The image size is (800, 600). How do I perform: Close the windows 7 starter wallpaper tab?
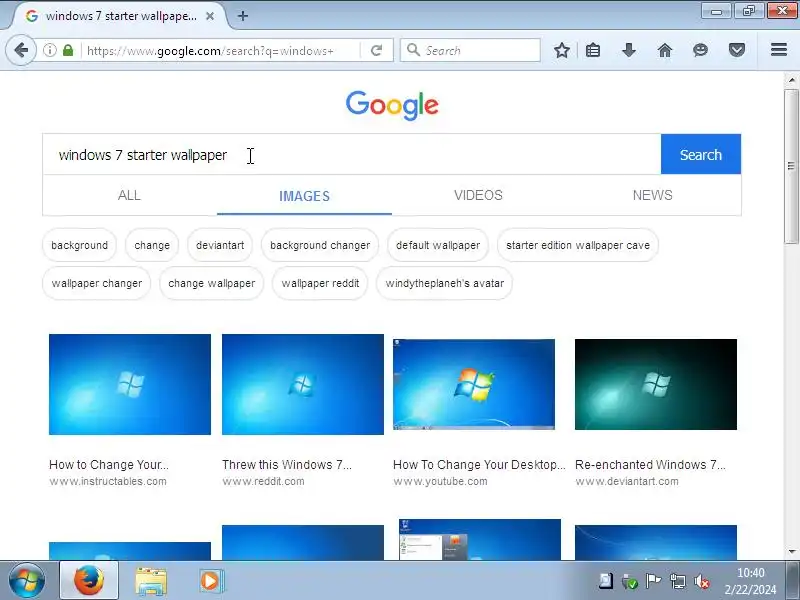[x=210, y=16]
